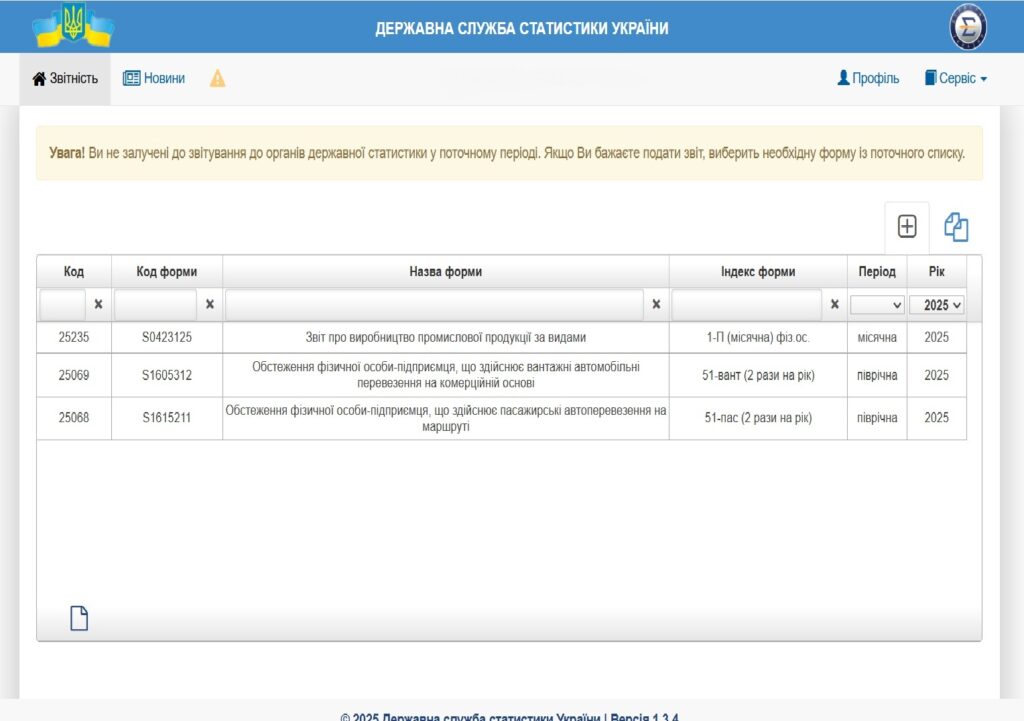Screen dimensions: 1024x721
Task: Clear the Назва форми filter
Action: 656,305
